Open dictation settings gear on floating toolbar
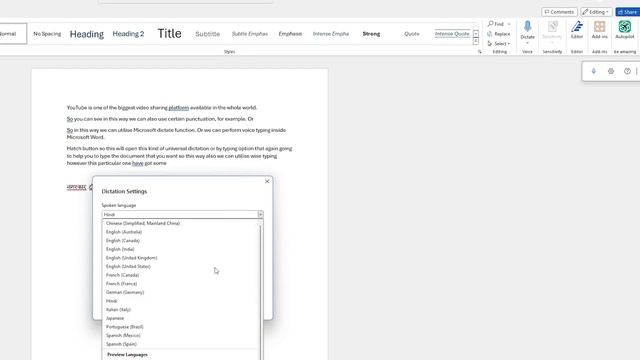The height and width of the screenshot is (360, 640). [611, 71]
